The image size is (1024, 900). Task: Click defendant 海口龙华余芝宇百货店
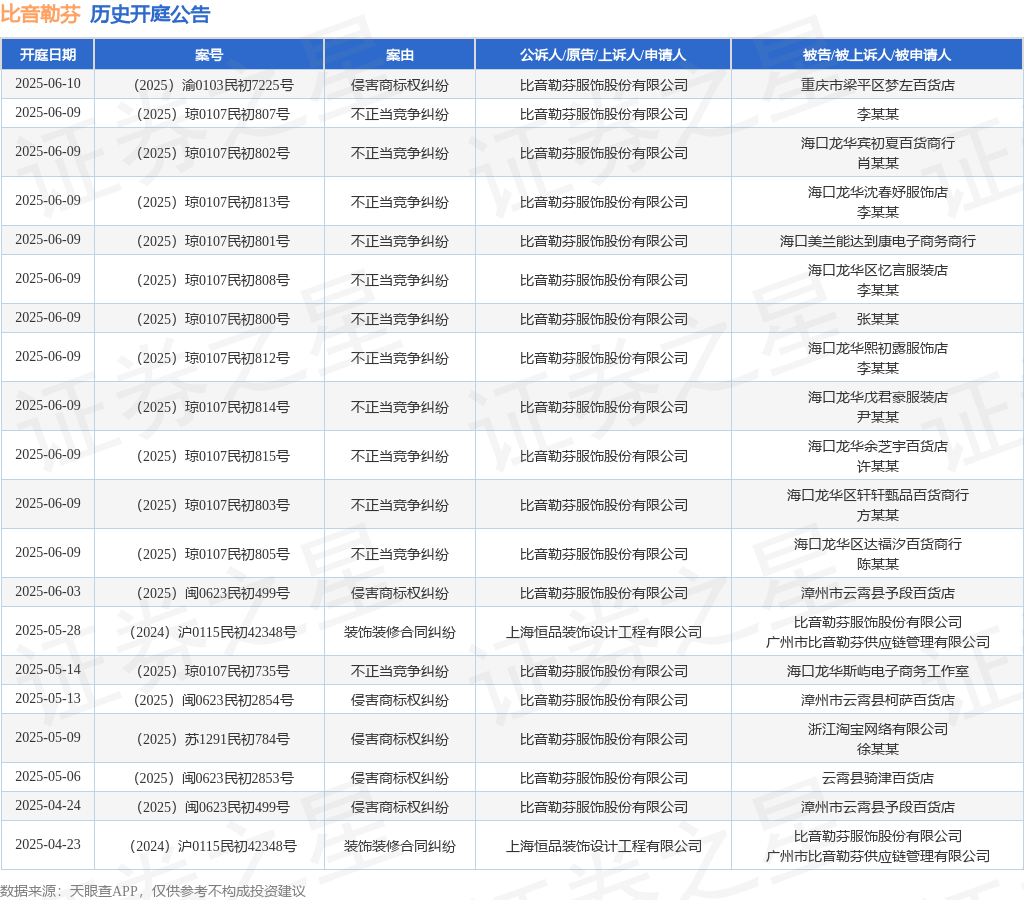[878, 446]
